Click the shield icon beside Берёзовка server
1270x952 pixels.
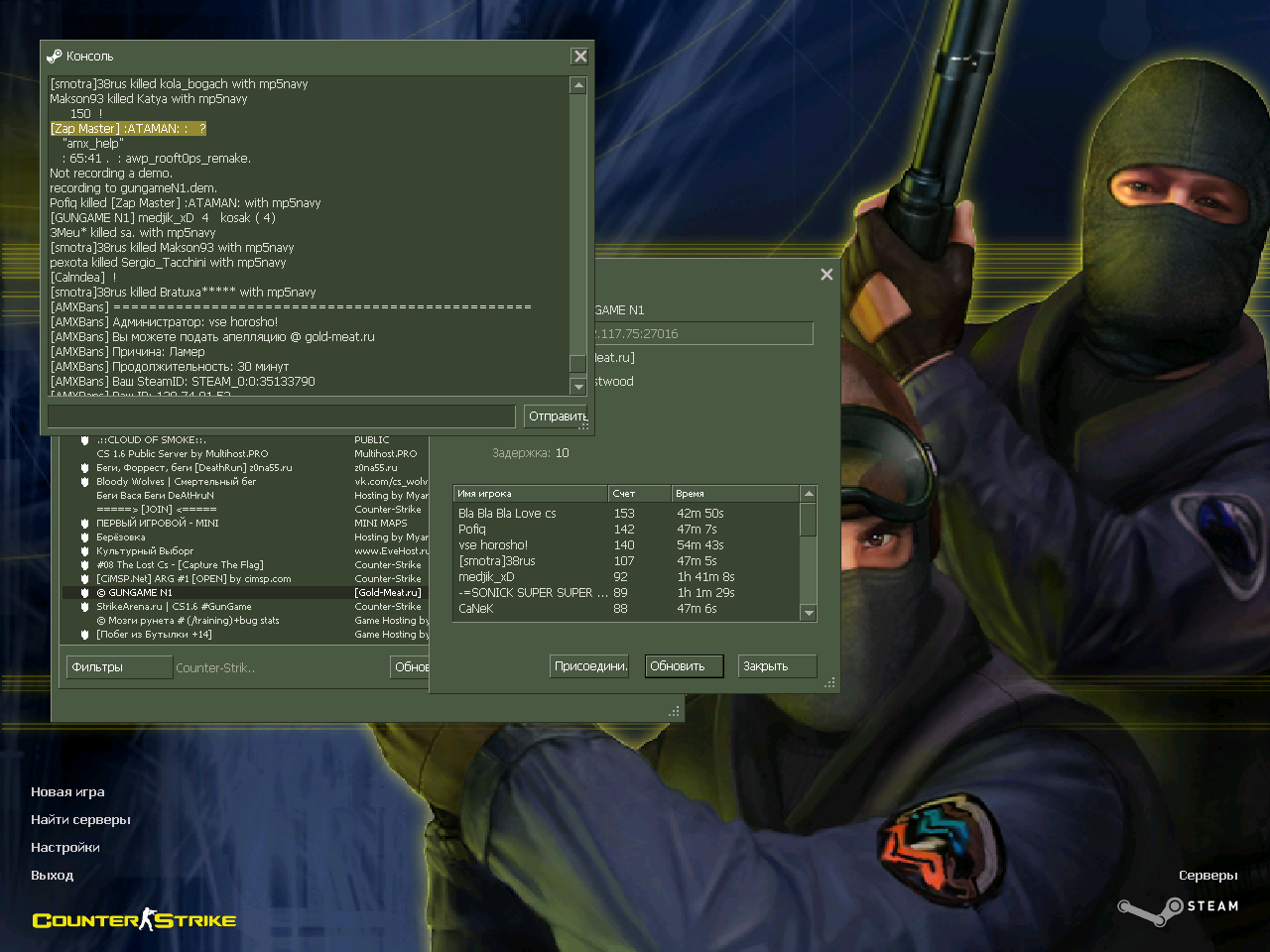tap(85, 537)
